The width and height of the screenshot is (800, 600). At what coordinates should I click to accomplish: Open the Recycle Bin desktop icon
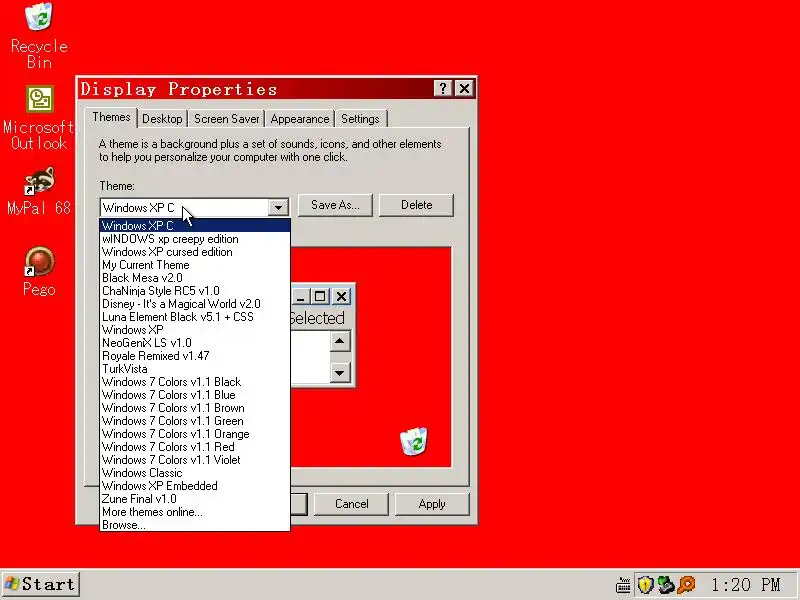coord(39,36)
